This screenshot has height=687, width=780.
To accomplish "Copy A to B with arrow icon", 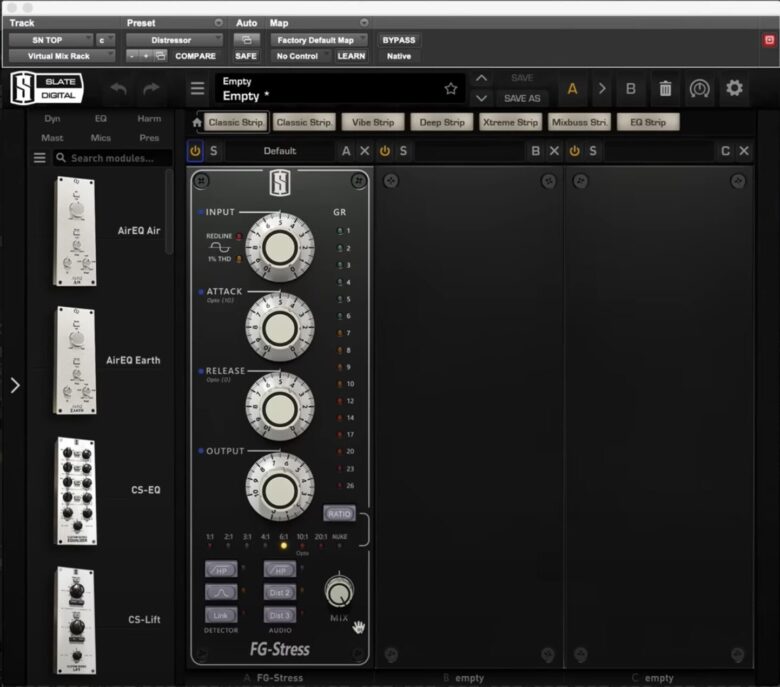I will pos(602,89).
